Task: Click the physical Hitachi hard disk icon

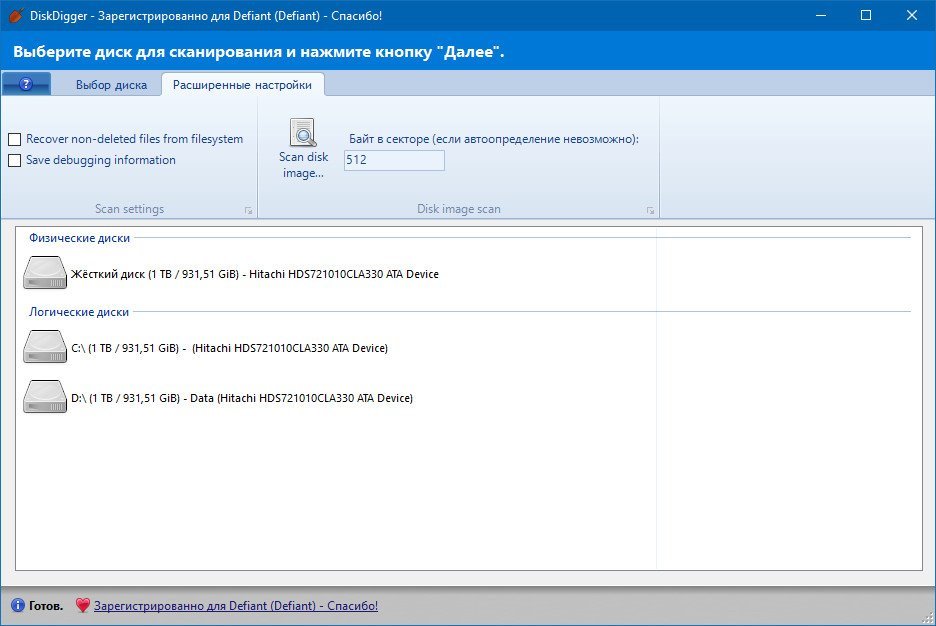Action: click(45, 273)
